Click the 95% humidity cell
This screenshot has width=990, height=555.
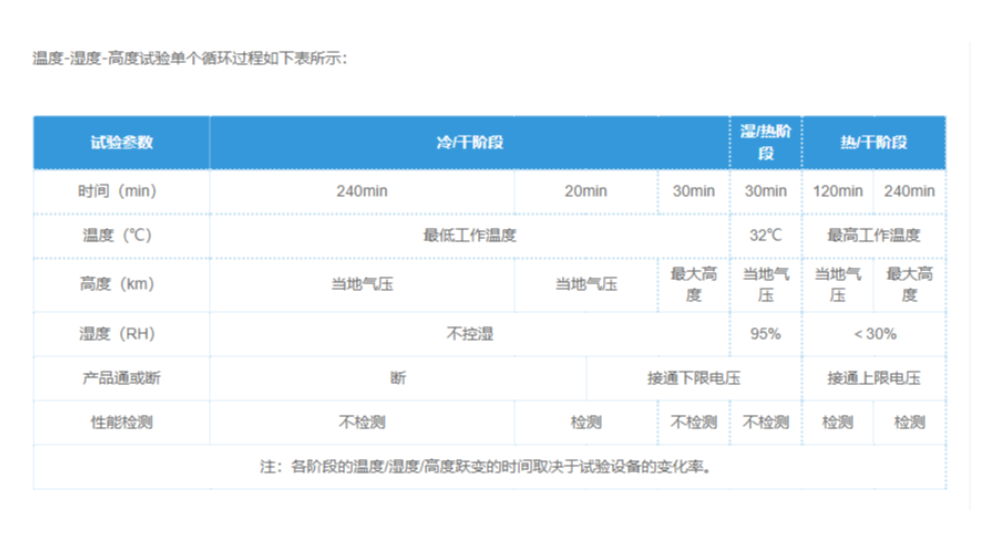pyautogui.click(x=765, y=334)
